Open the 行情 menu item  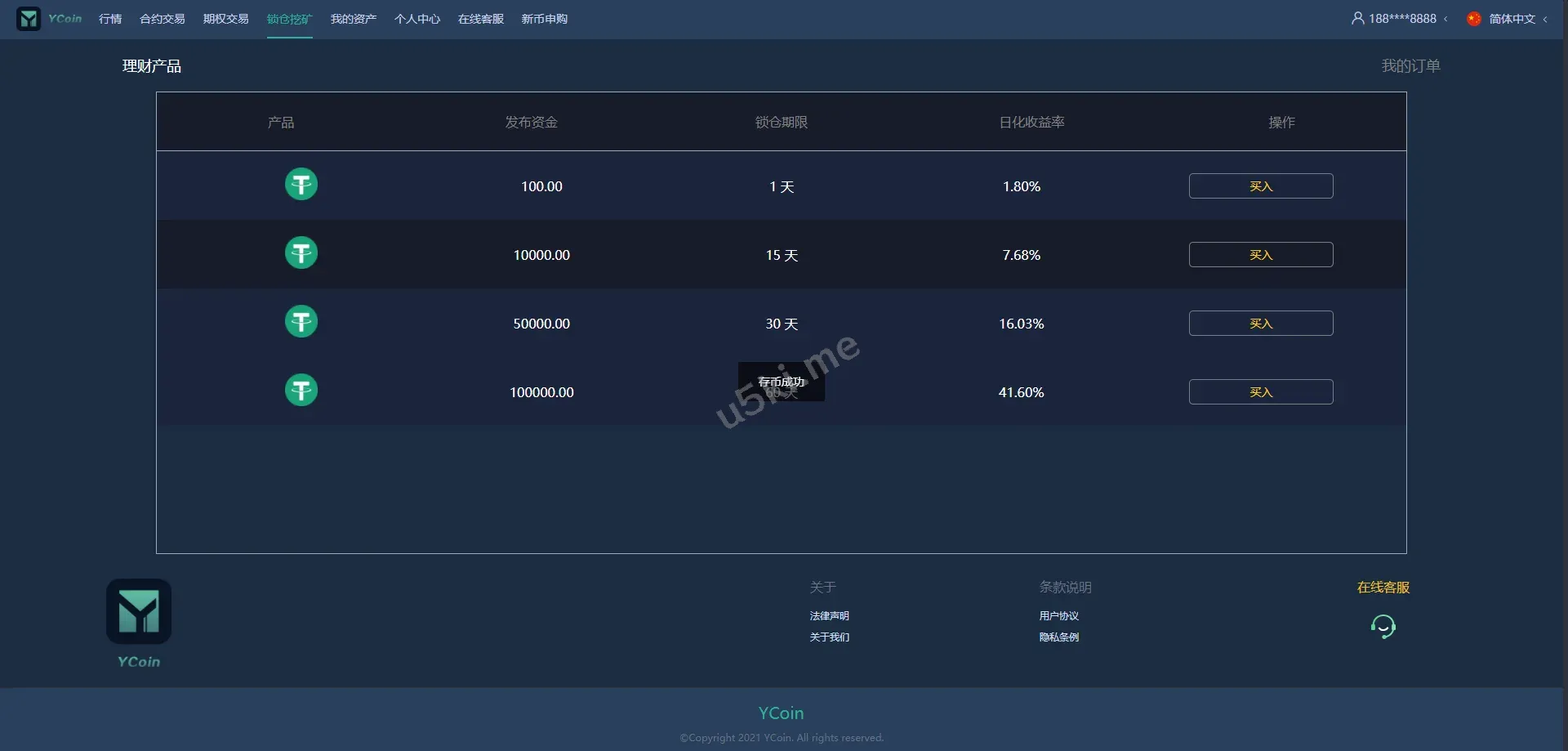(110, 19)
